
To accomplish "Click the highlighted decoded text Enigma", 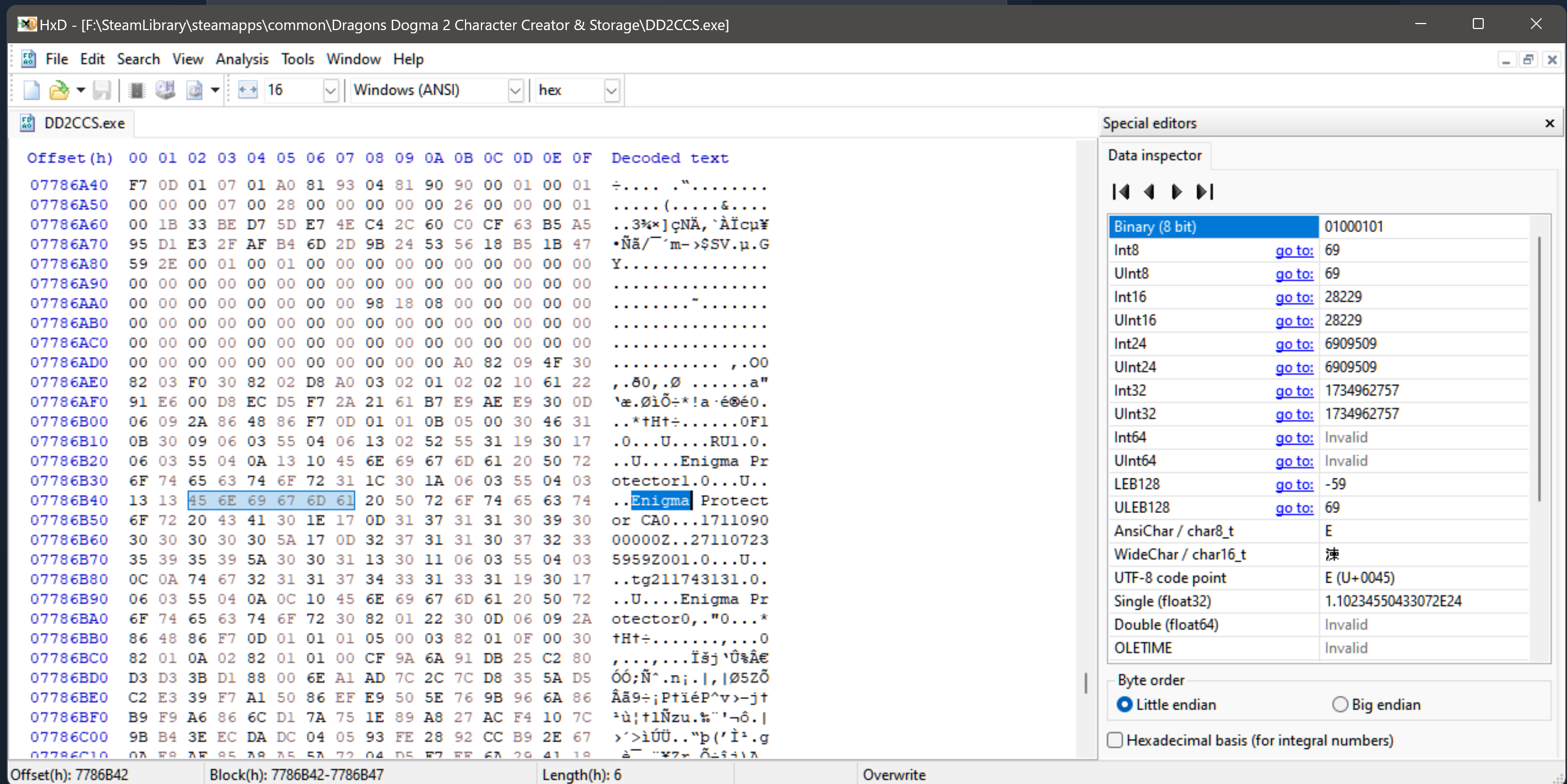I will (x=661, y=500).
